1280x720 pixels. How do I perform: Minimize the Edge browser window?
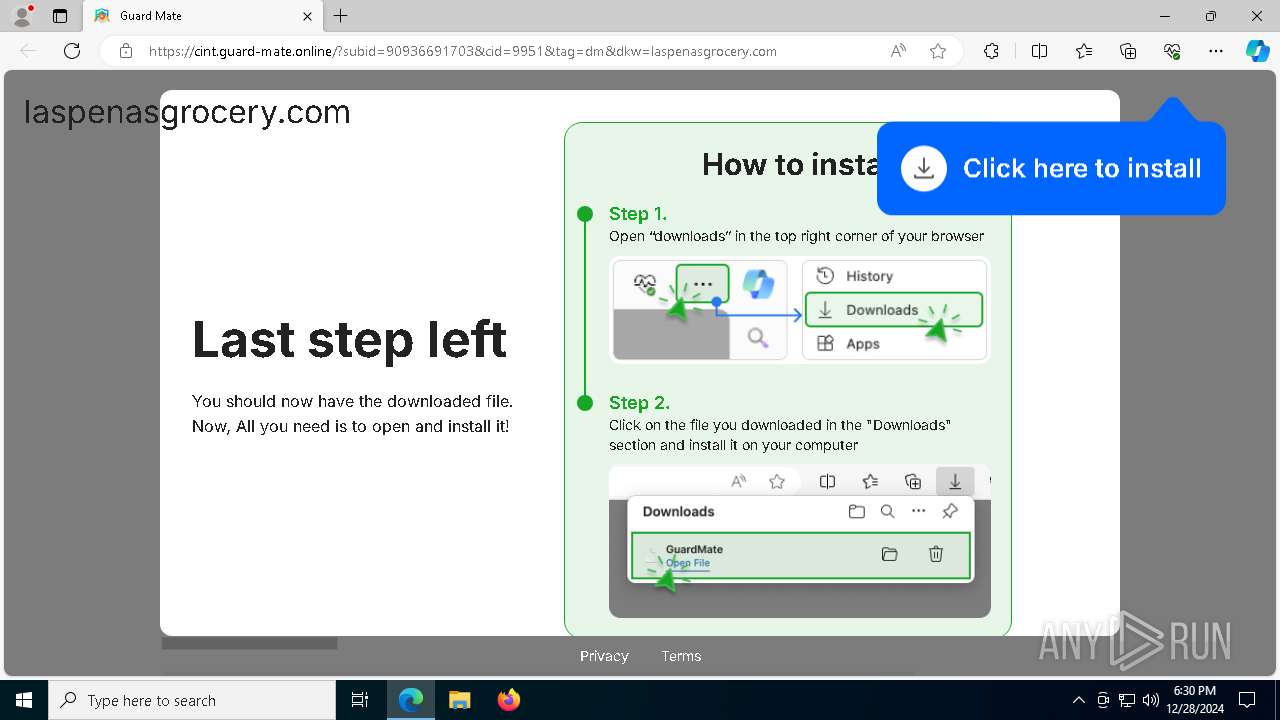[x=1164, y=16]
